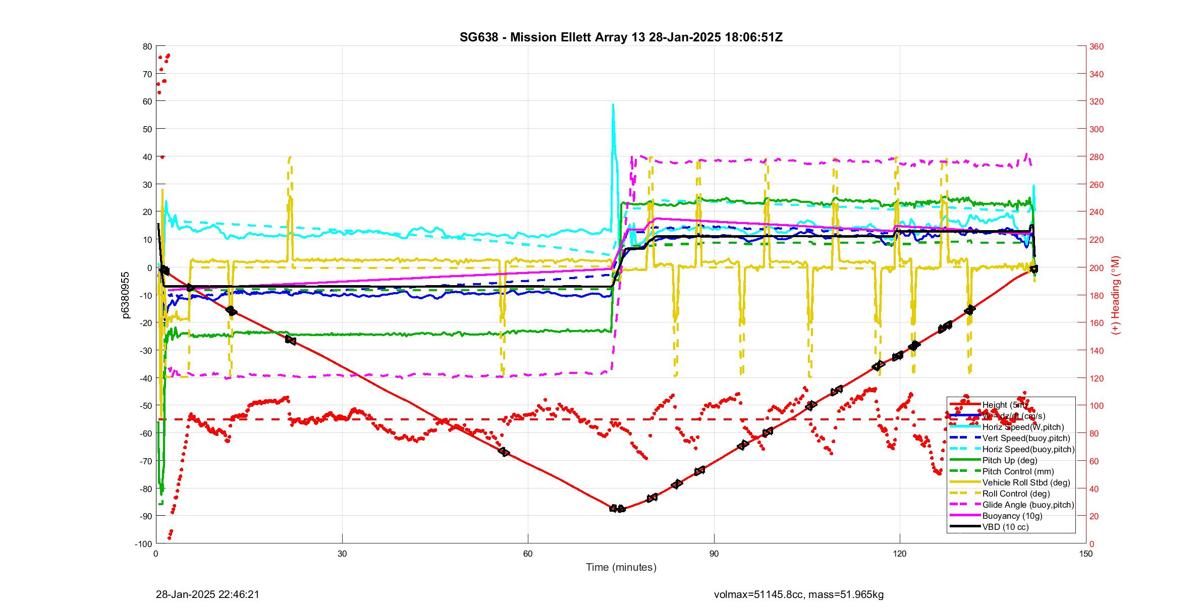Select the left axis tick label '-100'
The width and height of the screenshot is (1200, 611).
(x=142, y=543)
